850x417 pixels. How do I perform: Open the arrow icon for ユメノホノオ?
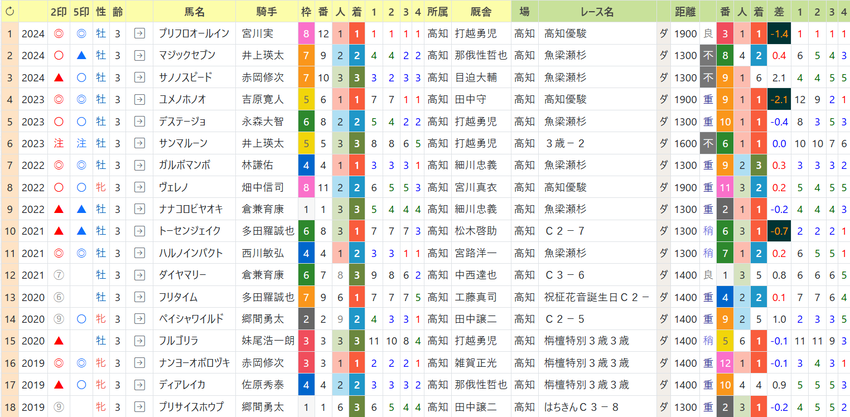(x=139, y=100)
